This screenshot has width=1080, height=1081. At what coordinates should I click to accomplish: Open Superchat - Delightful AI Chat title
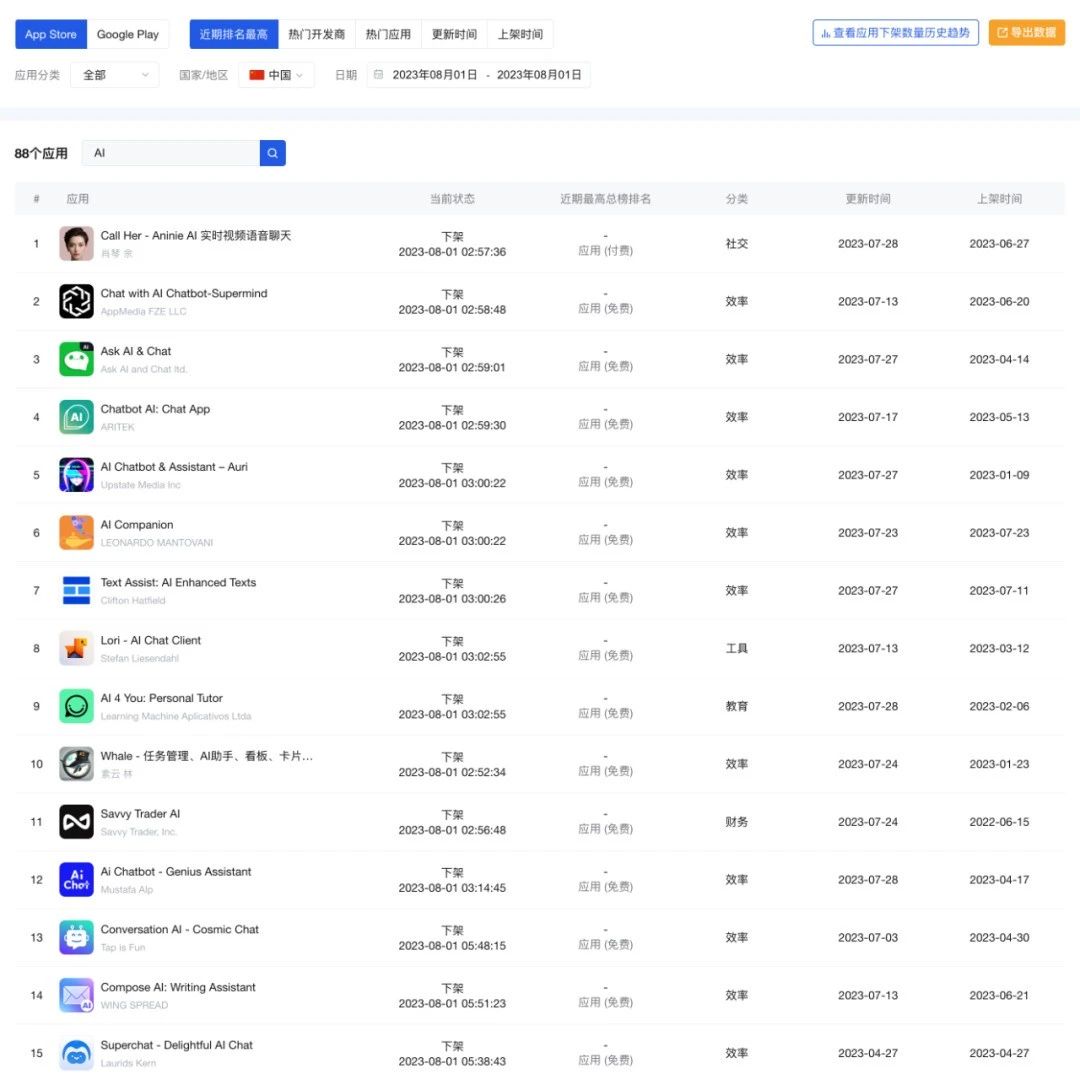click(x=176, y=1045)
